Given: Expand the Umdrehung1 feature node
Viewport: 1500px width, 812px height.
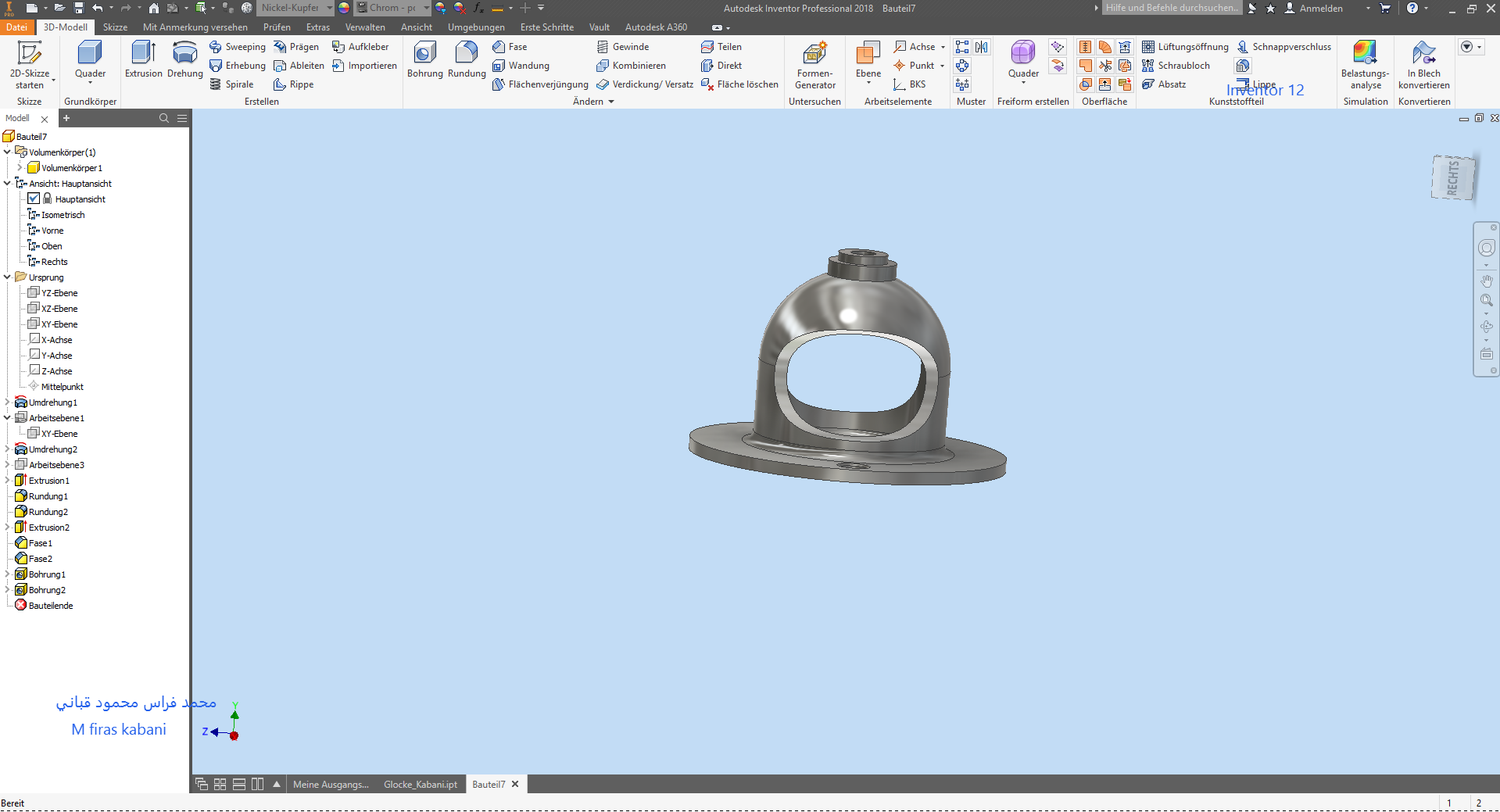Looking at the screenshot, I should tap(7, 402).
